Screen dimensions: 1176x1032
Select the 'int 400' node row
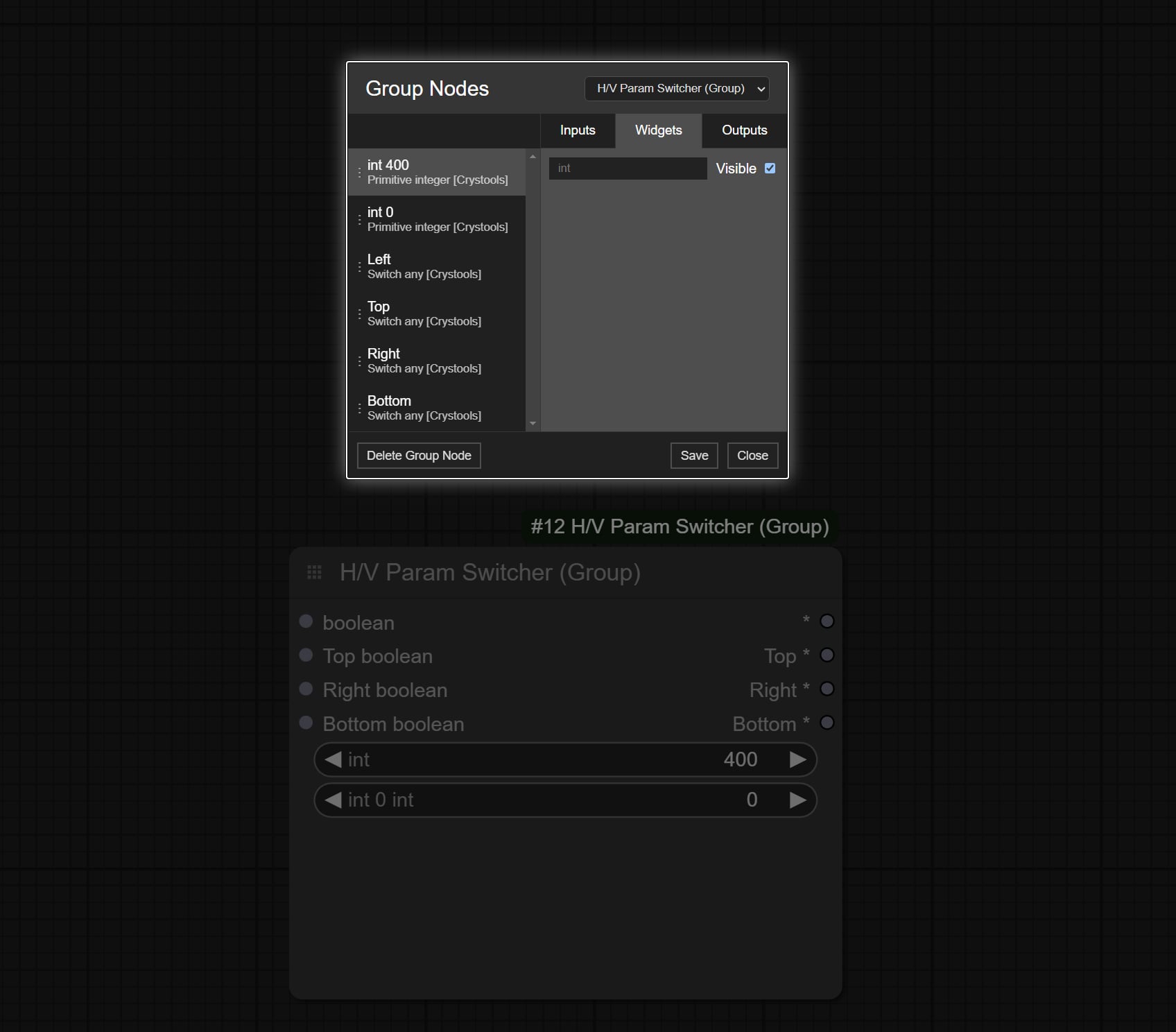[437, 172]
